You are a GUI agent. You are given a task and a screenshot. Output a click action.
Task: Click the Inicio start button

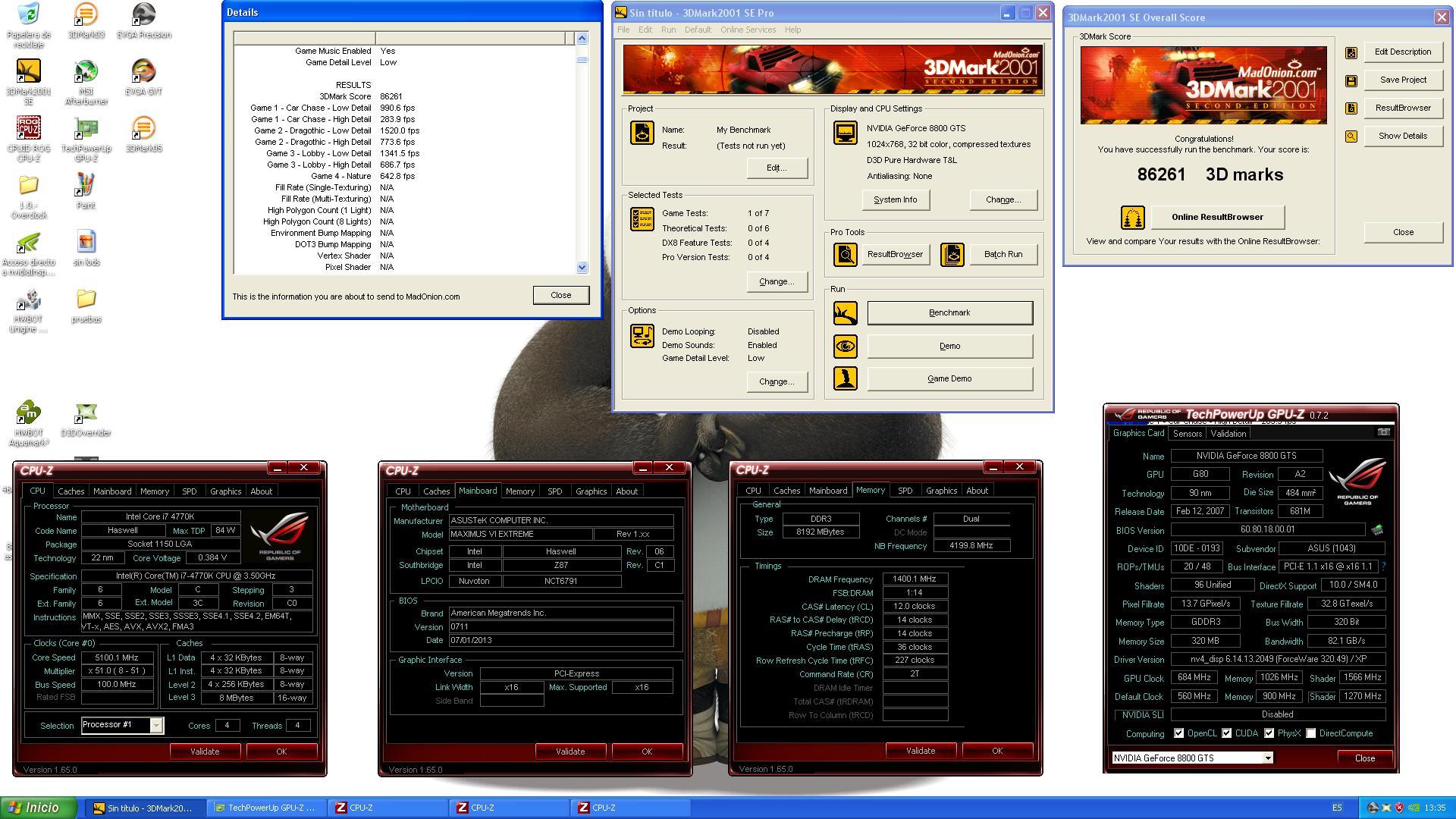[x=39, y=808]
